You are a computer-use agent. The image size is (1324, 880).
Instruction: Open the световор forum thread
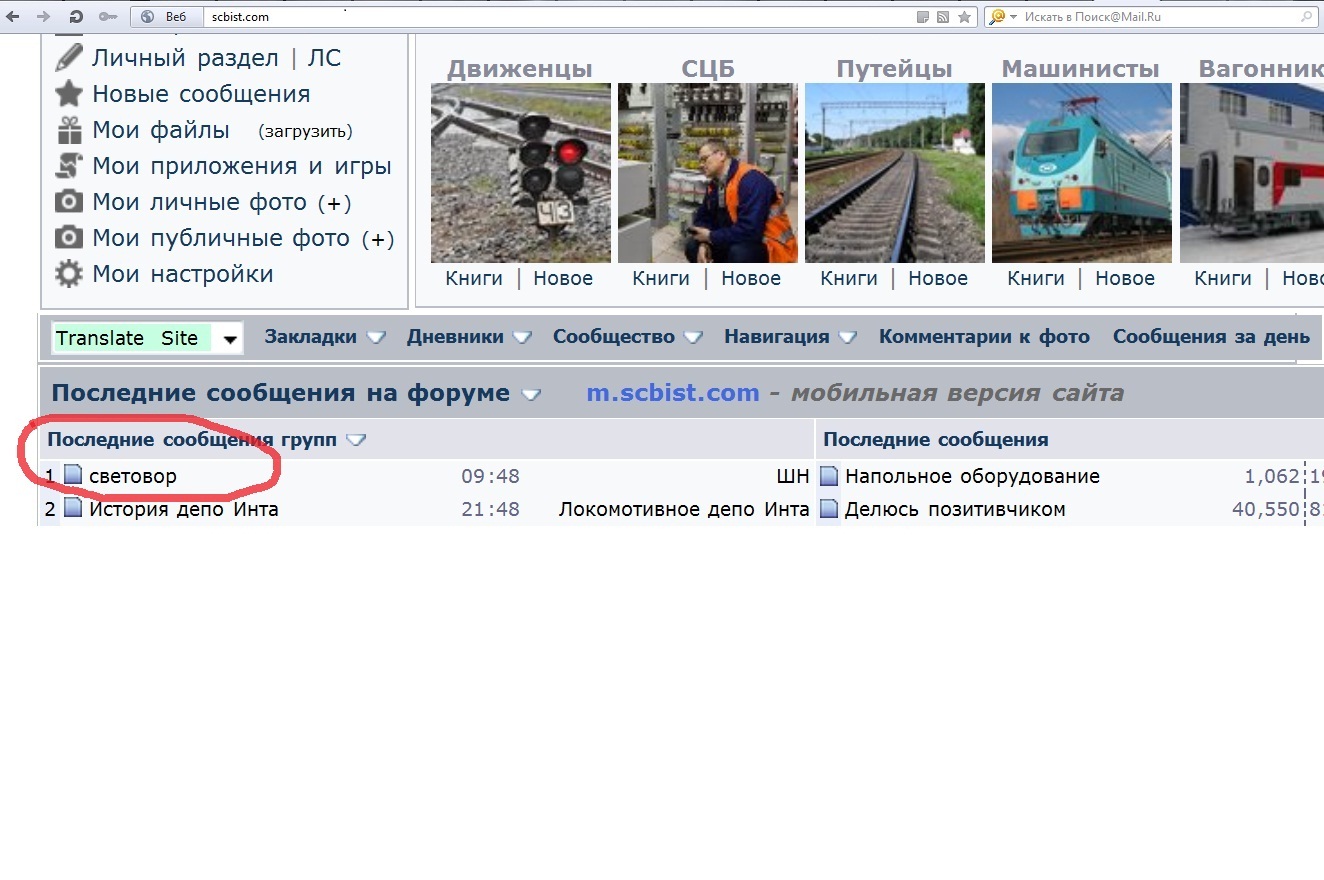(x=132, y=477)
